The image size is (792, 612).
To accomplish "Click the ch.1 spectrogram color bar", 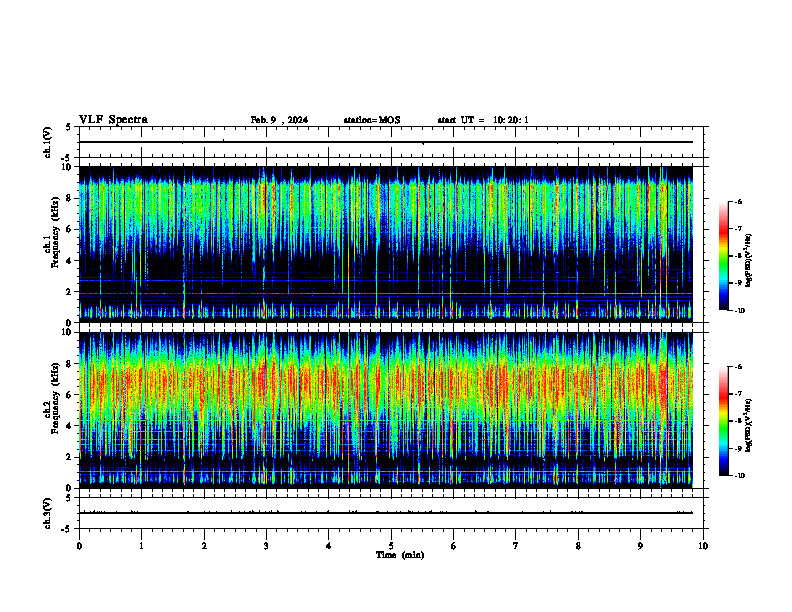I will coord(724,256).
